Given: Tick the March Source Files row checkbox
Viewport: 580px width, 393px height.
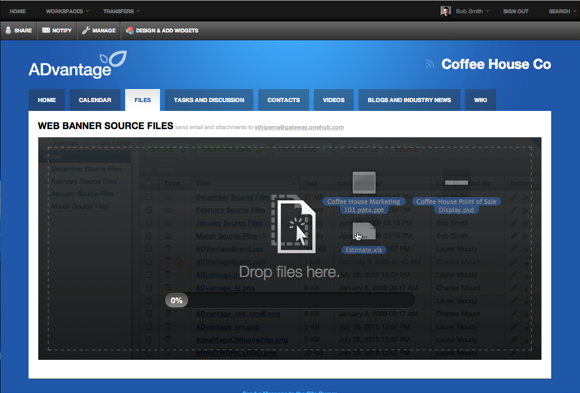Looking at the screenshot, I should click(x=149, y=236).
